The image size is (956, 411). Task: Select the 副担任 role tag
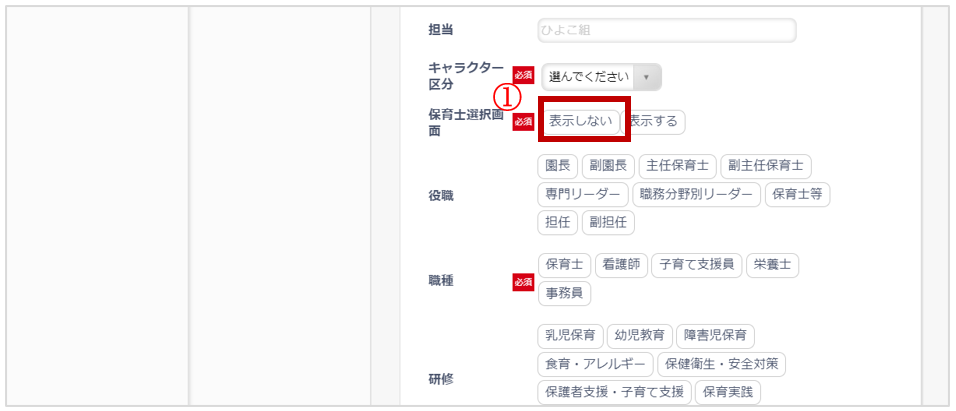tap(608, 223)
